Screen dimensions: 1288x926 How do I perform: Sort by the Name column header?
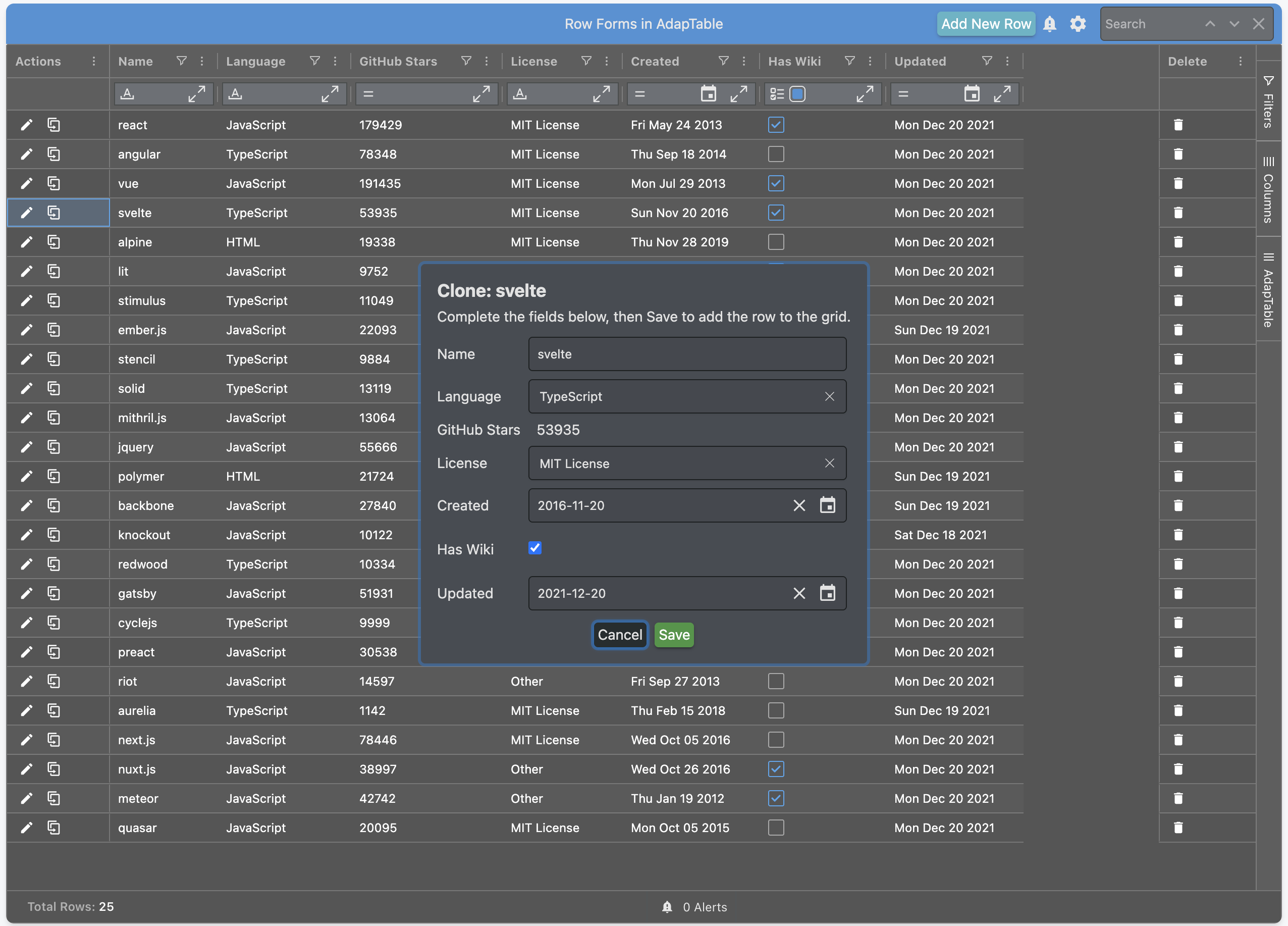tap(135, 61)
